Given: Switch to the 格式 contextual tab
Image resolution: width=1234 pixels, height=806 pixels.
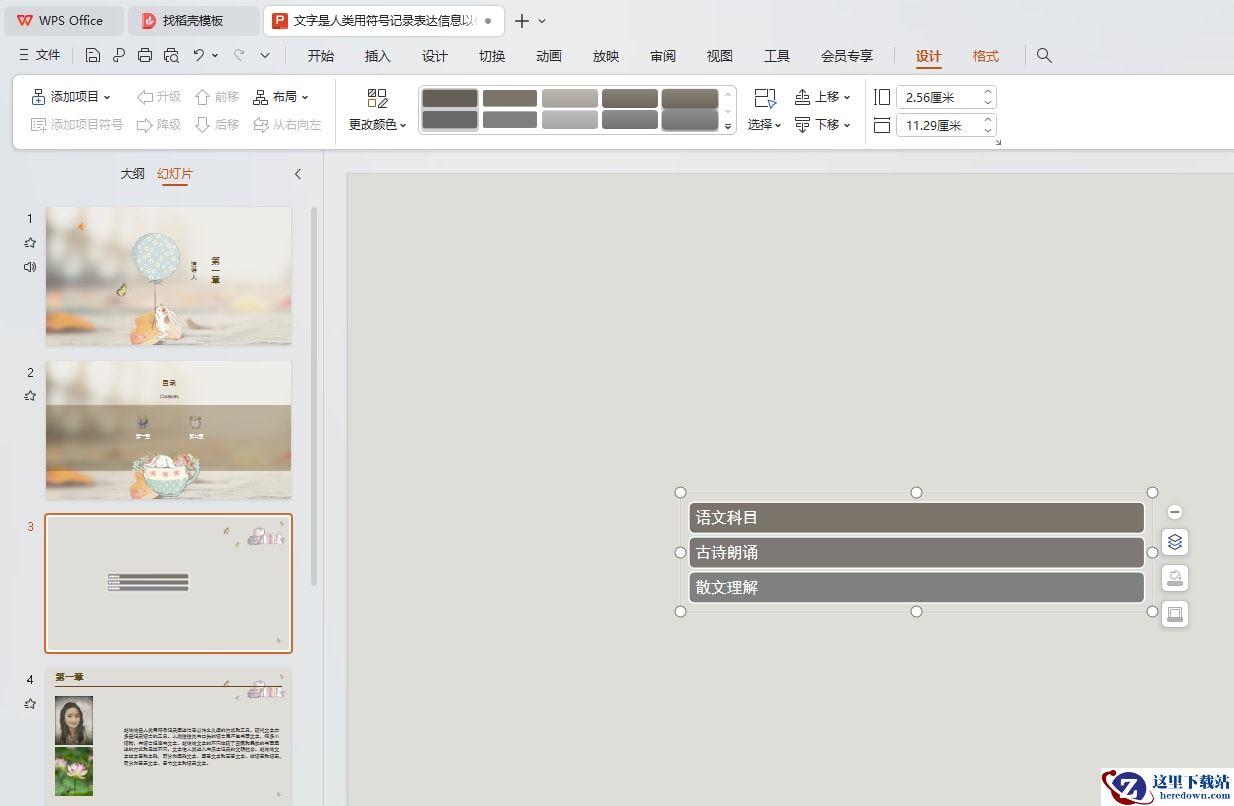Looking at the screenshot, I should (x=986, y=56).
